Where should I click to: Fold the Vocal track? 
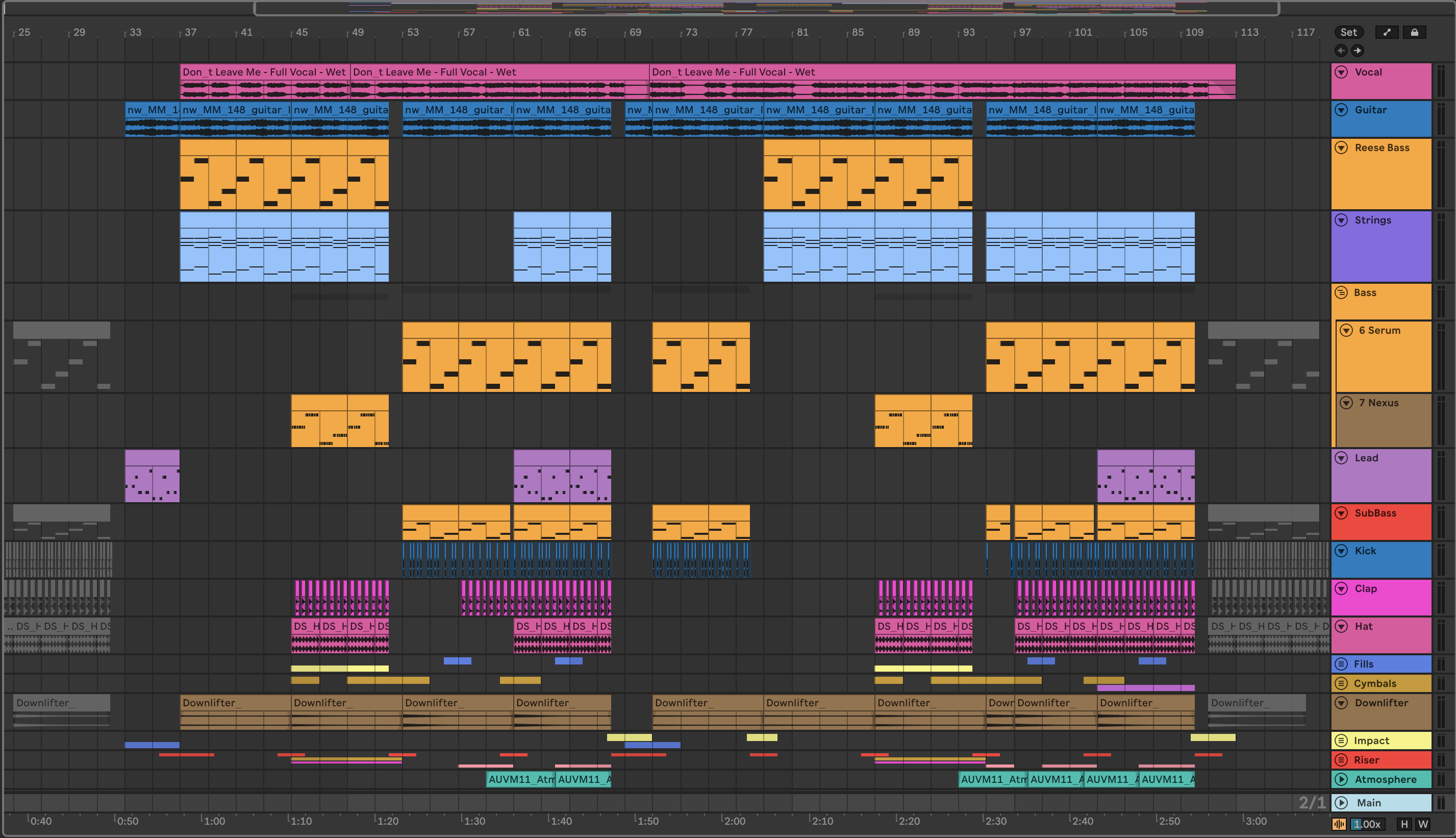point(1341,72)
